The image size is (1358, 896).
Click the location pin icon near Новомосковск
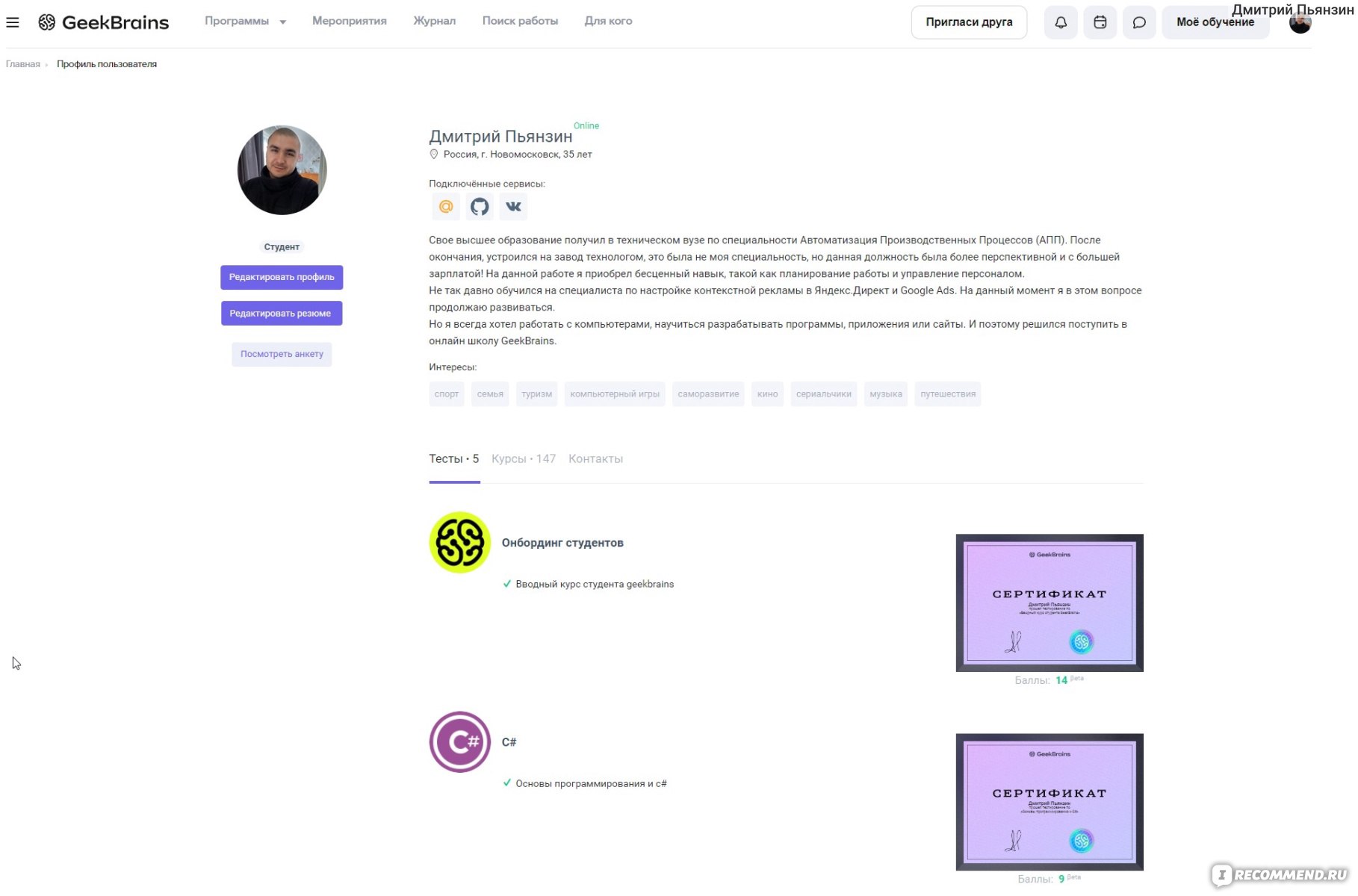pos(434,155)
